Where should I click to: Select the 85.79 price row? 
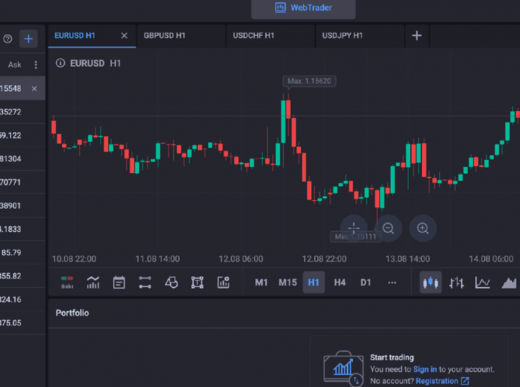tap(23, 253)
